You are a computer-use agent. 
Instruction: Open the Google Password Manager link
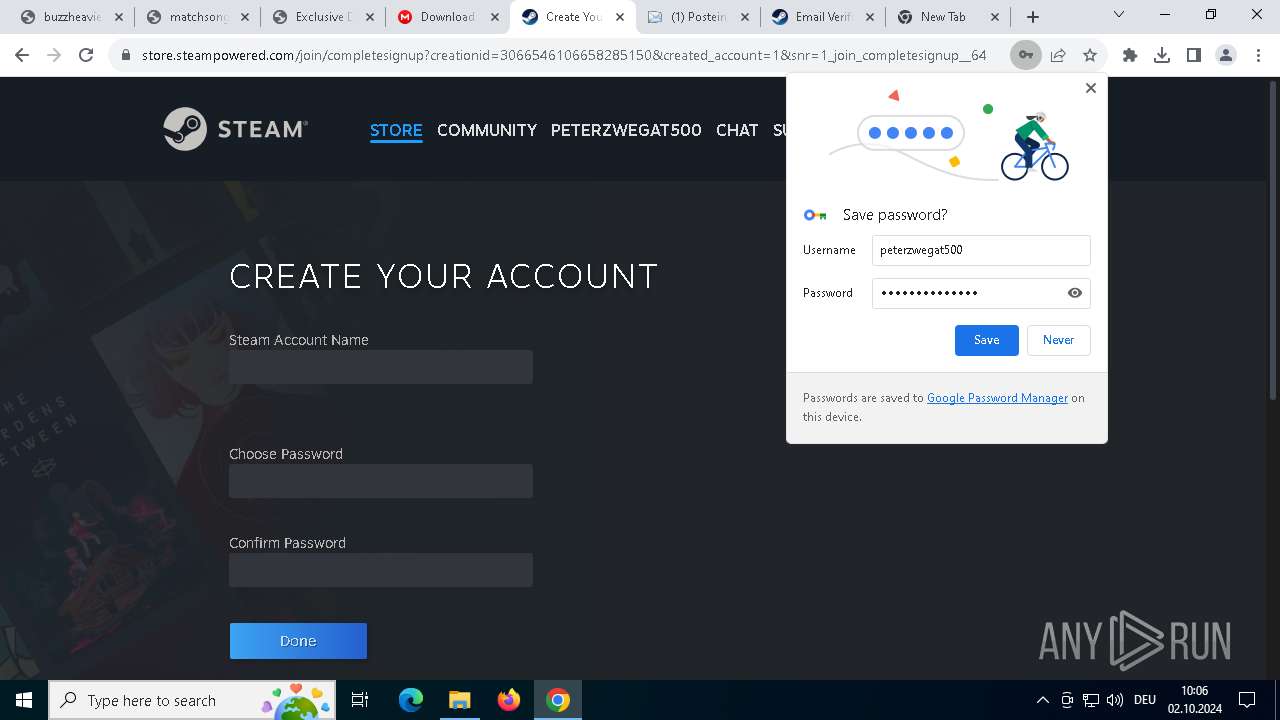tap(997, 398)
